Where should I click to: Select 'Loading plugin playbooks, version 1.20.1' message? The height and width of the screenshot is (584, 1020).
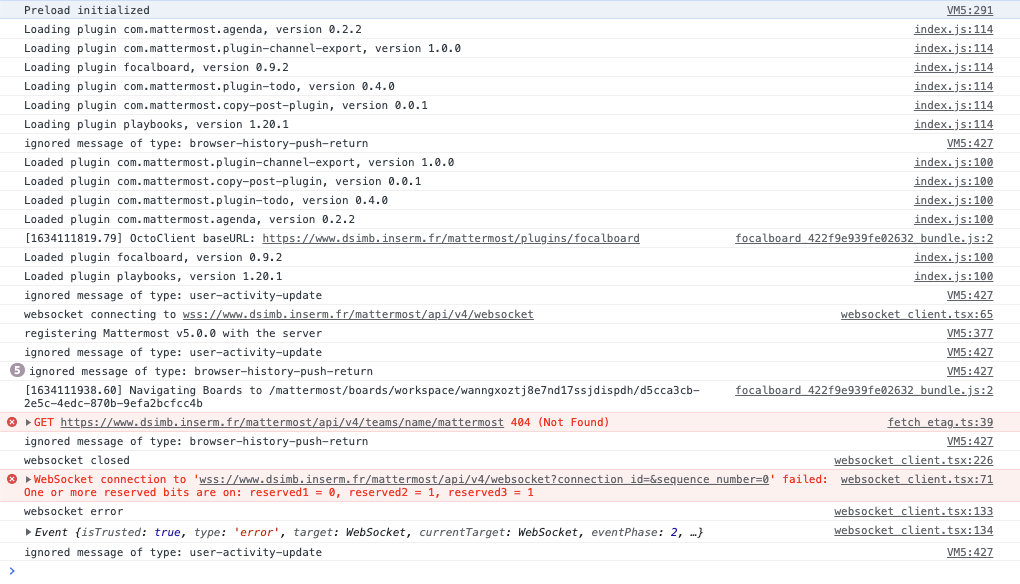point(156,124)
